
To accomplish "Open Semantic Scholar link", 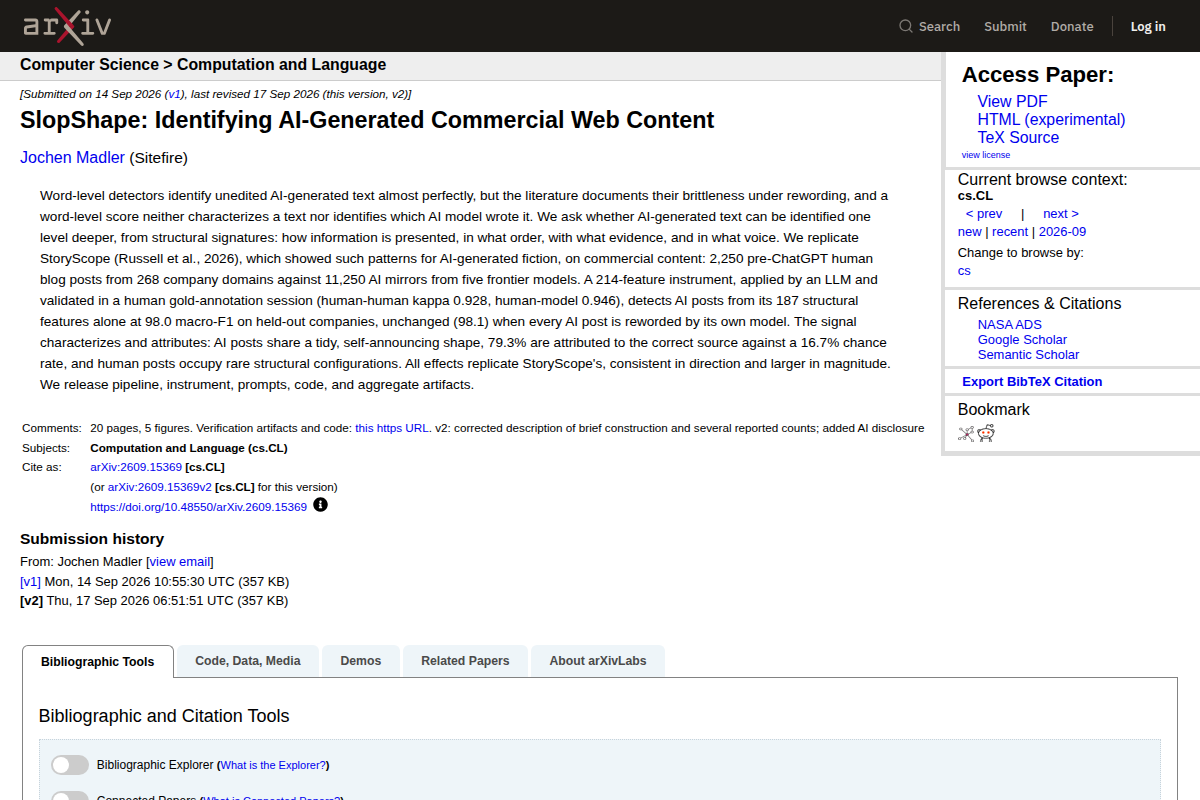I will tap(1028, 354).
